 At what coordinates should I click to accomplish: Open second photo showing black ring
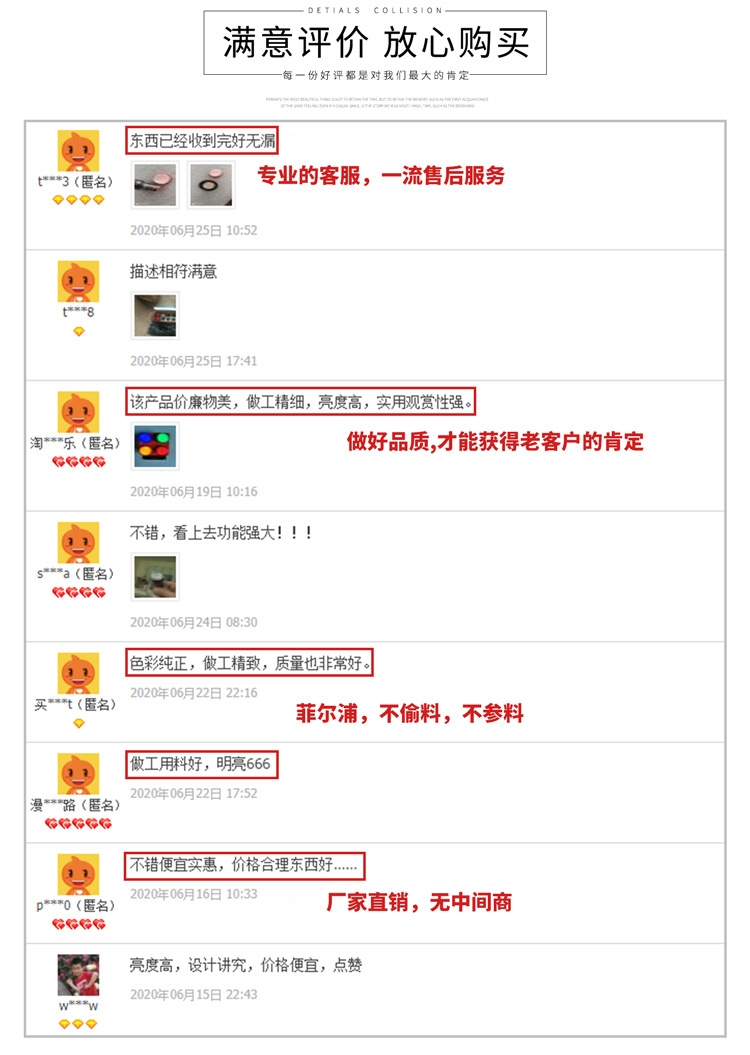[211, 185]
